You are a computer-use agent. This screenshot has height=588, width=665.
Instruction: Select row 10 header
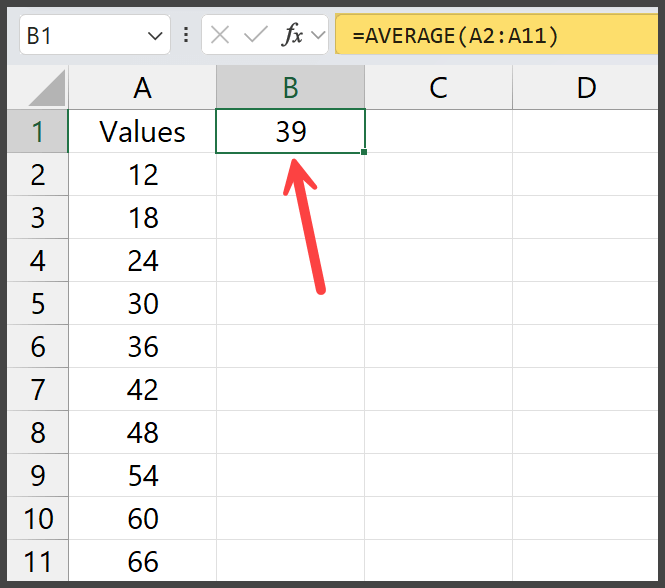[38, 518]
